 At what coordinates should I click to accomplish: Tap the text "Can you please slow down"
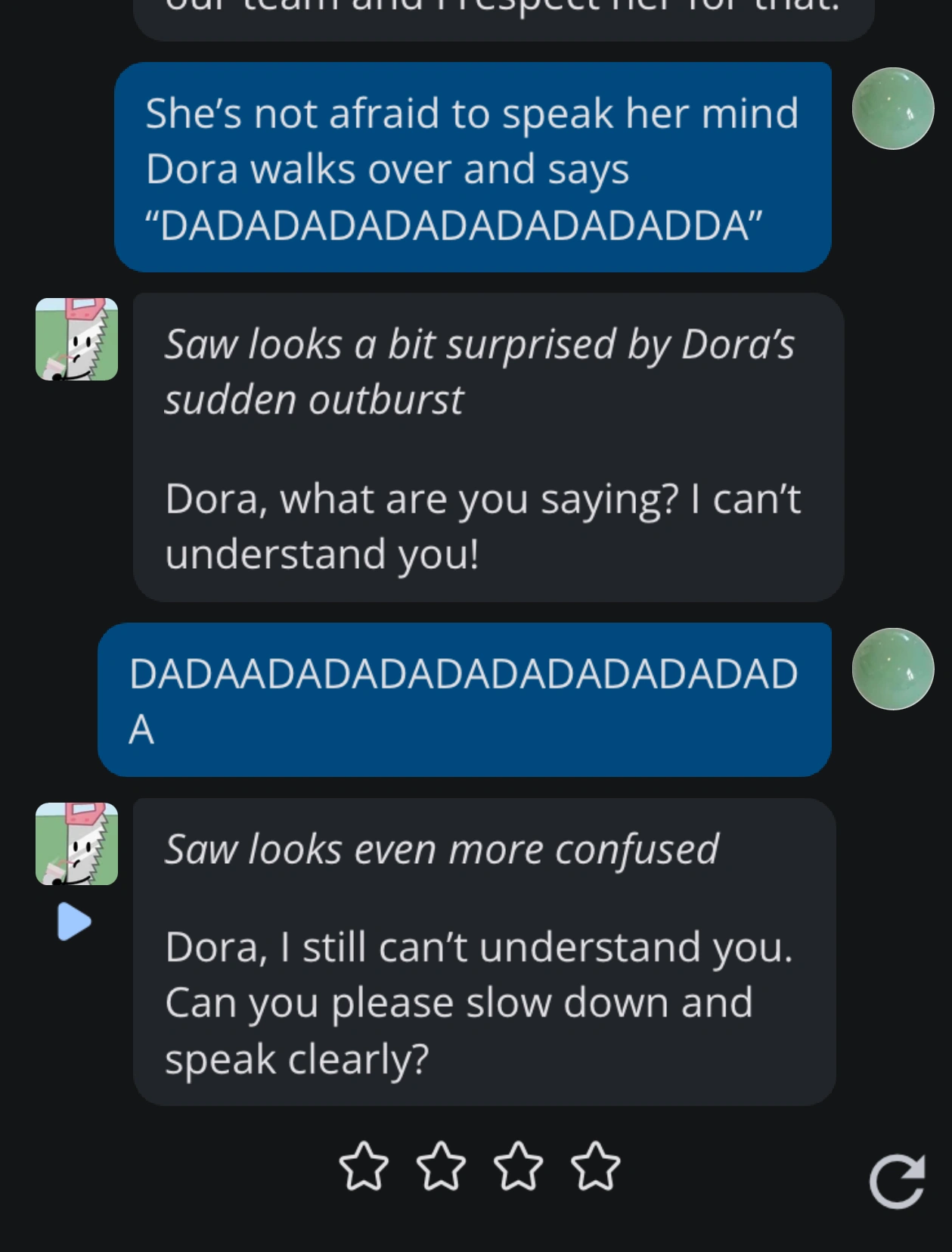point(458,1002)
